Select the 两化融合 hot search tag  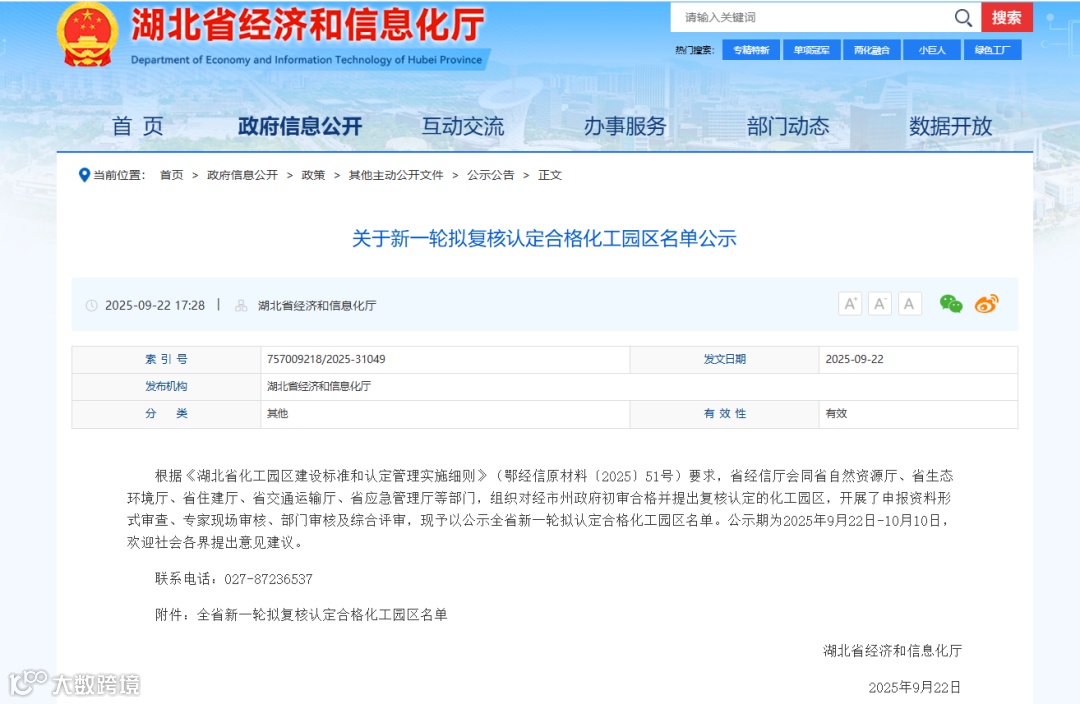coord(871,50)
